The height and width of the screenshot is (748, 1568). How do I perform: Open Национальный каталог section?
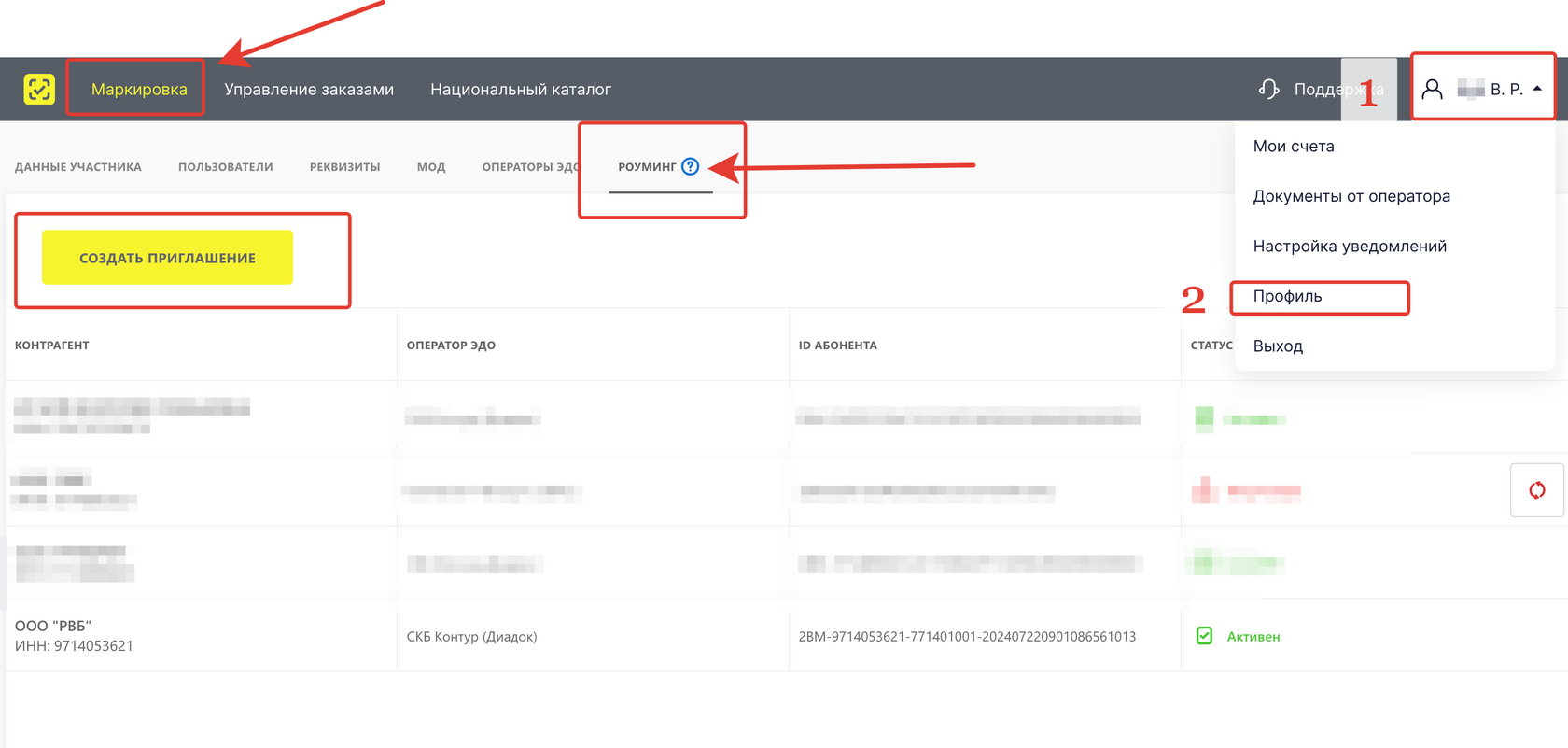521,90
